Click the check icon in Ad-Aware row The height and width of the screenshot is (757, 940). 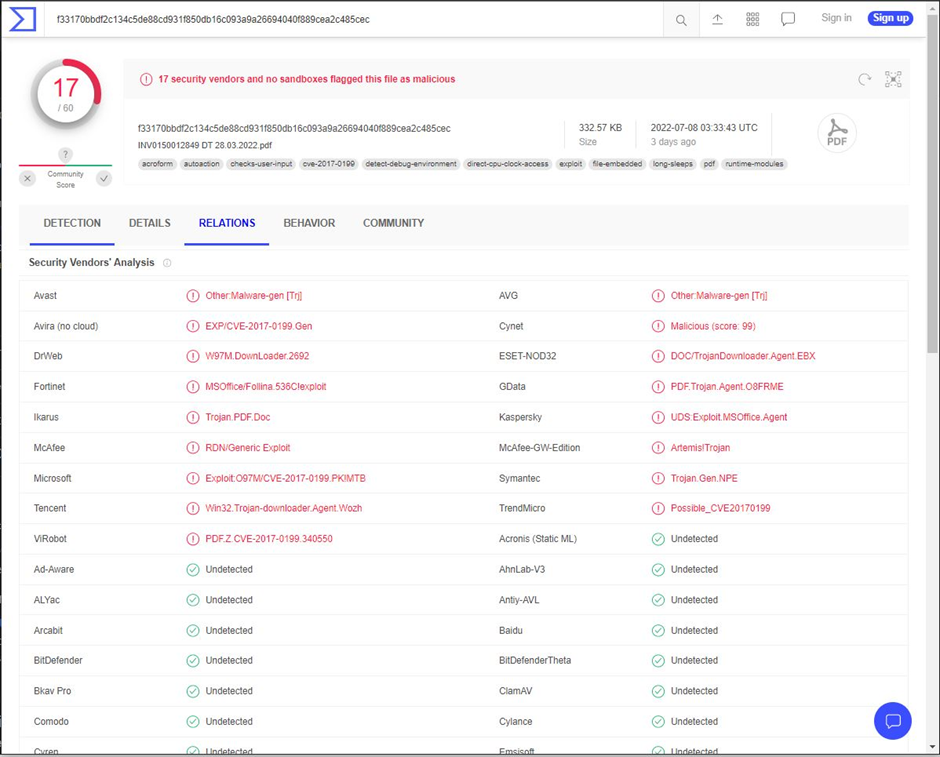tap(192, 569)
